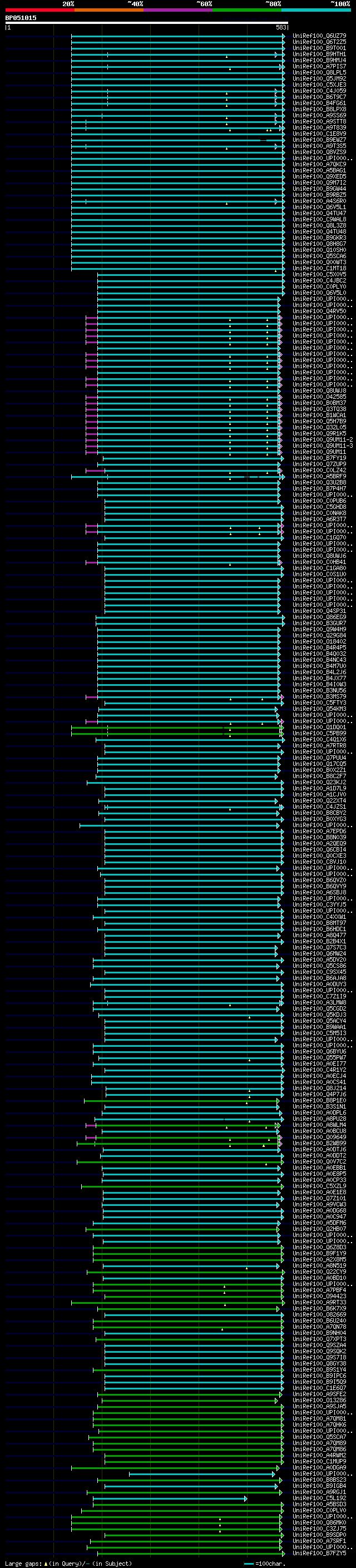Click the orange ~40% identity color band

coord(109,10)
